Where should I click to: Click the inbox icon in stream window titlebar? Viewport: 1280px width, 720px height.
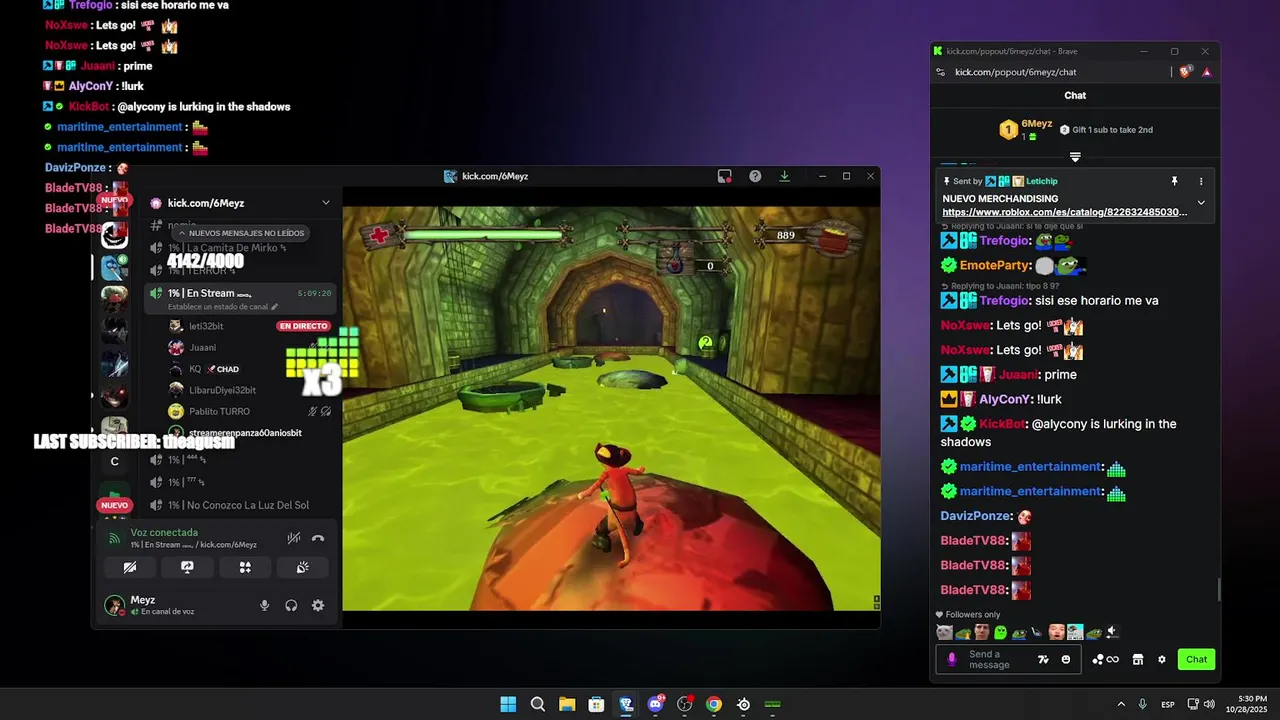(x=725, y=176)
